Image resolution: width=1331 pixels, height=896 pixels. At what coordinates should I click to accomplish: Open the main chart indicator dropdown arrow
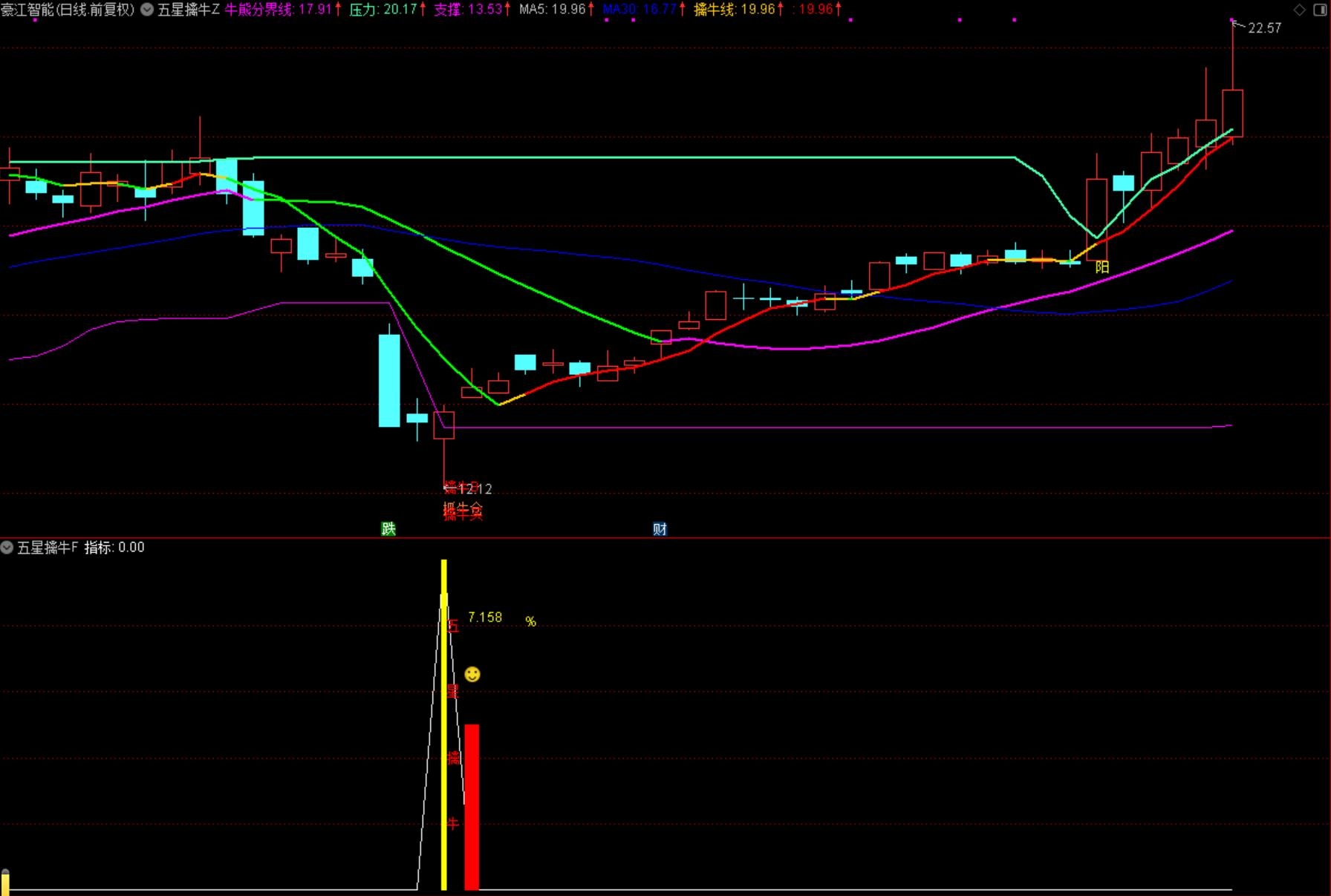tap(147, 10)
